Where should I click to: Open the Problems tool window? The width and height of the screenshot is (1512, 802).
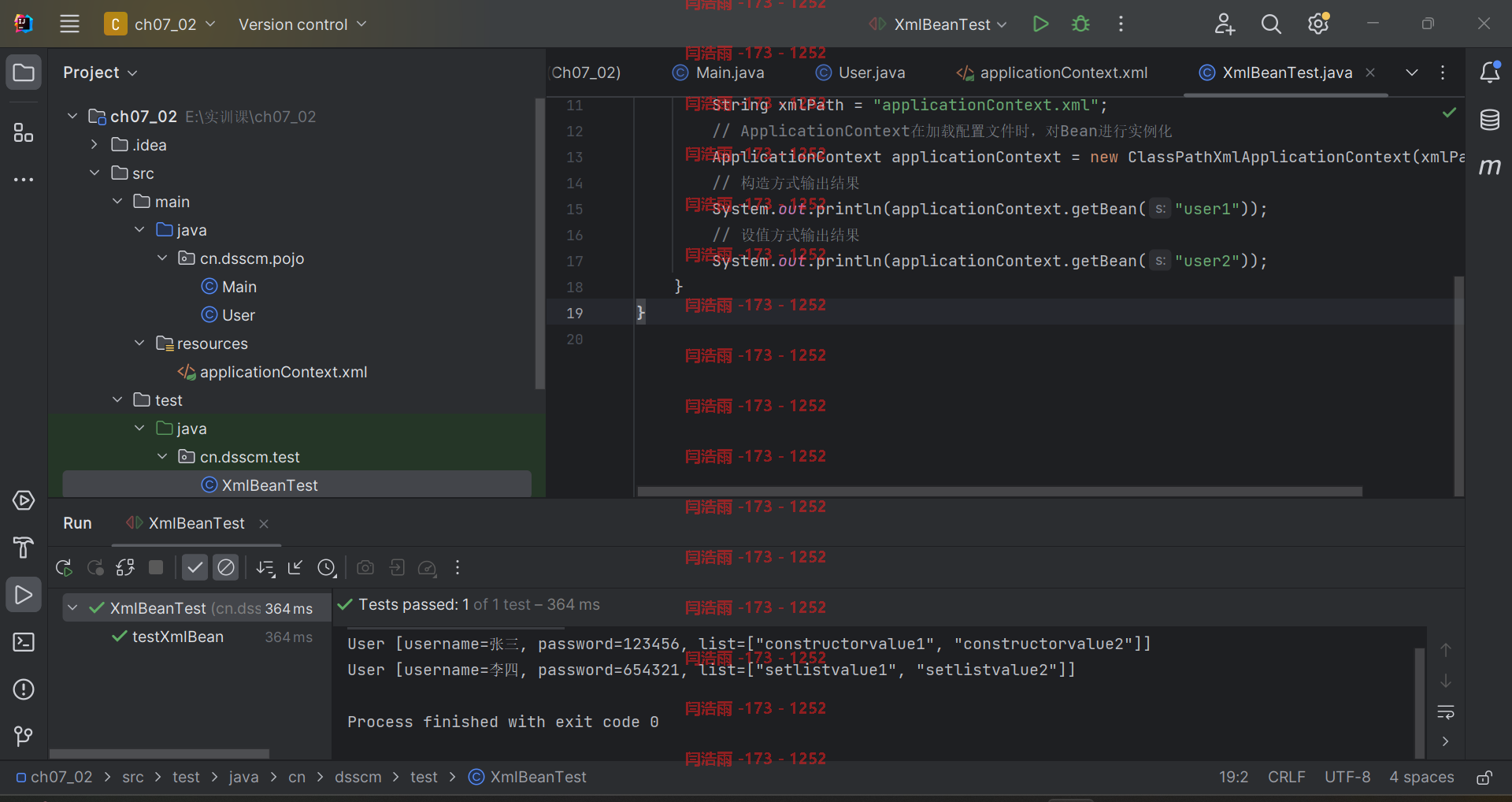pyautogui.click(x=24, y=689)
